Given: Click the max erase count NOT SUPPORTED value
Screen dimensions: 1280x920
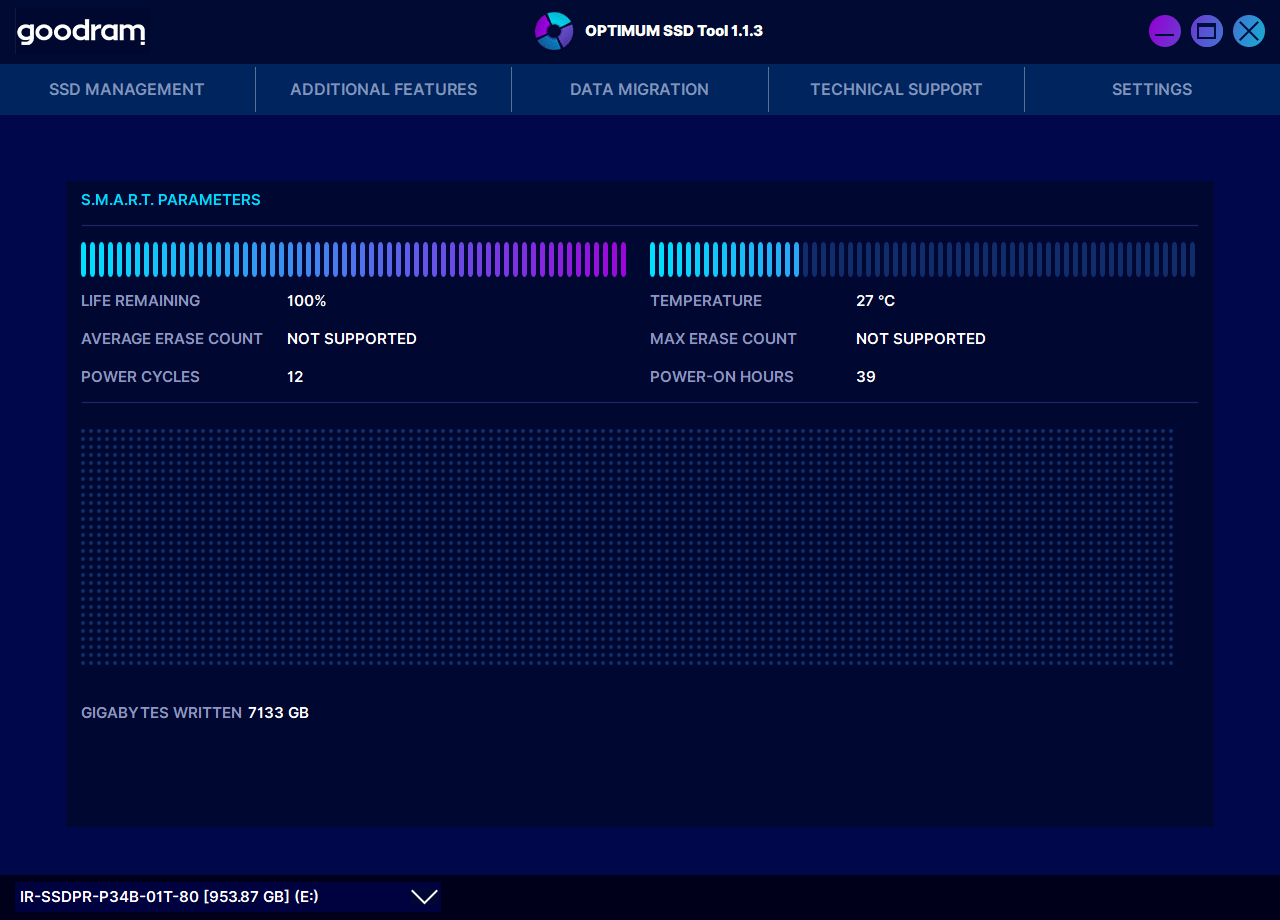Looking at the screenshot, I should coord(921,339).
